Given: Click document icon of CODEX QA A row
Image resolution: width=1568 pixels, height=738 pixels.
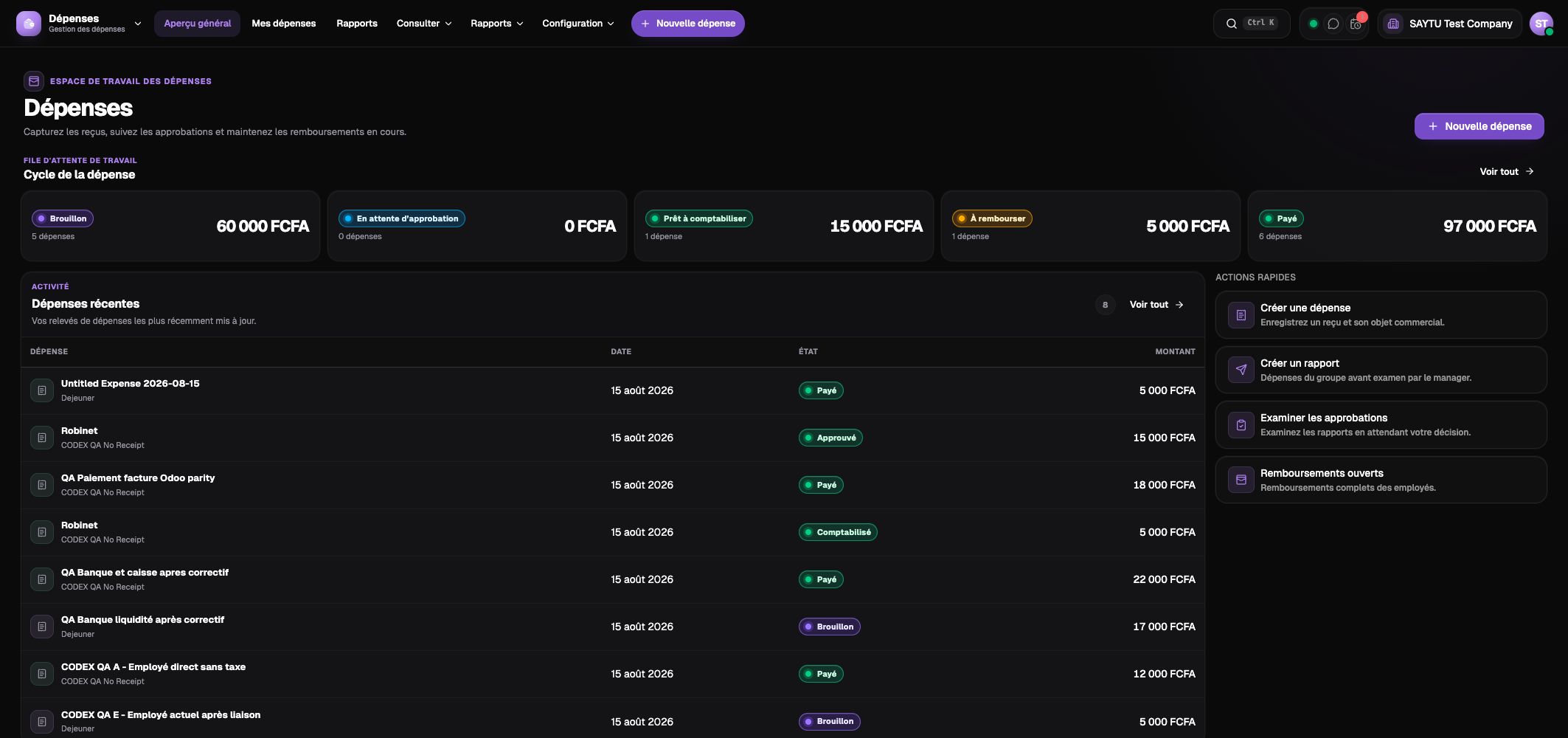Looking at the screenshot, I should tap(42, 674).
